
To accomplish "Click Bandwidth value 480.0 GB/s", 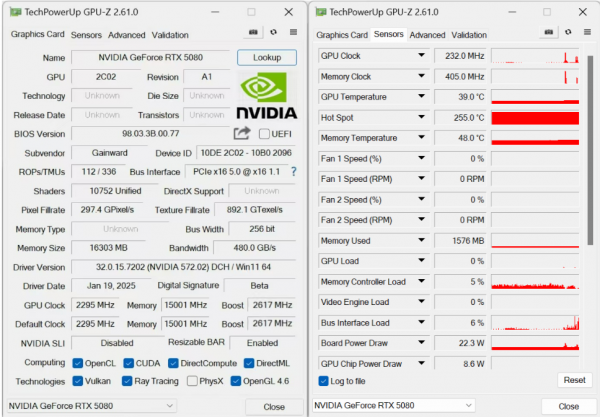I will coord(254,248).
